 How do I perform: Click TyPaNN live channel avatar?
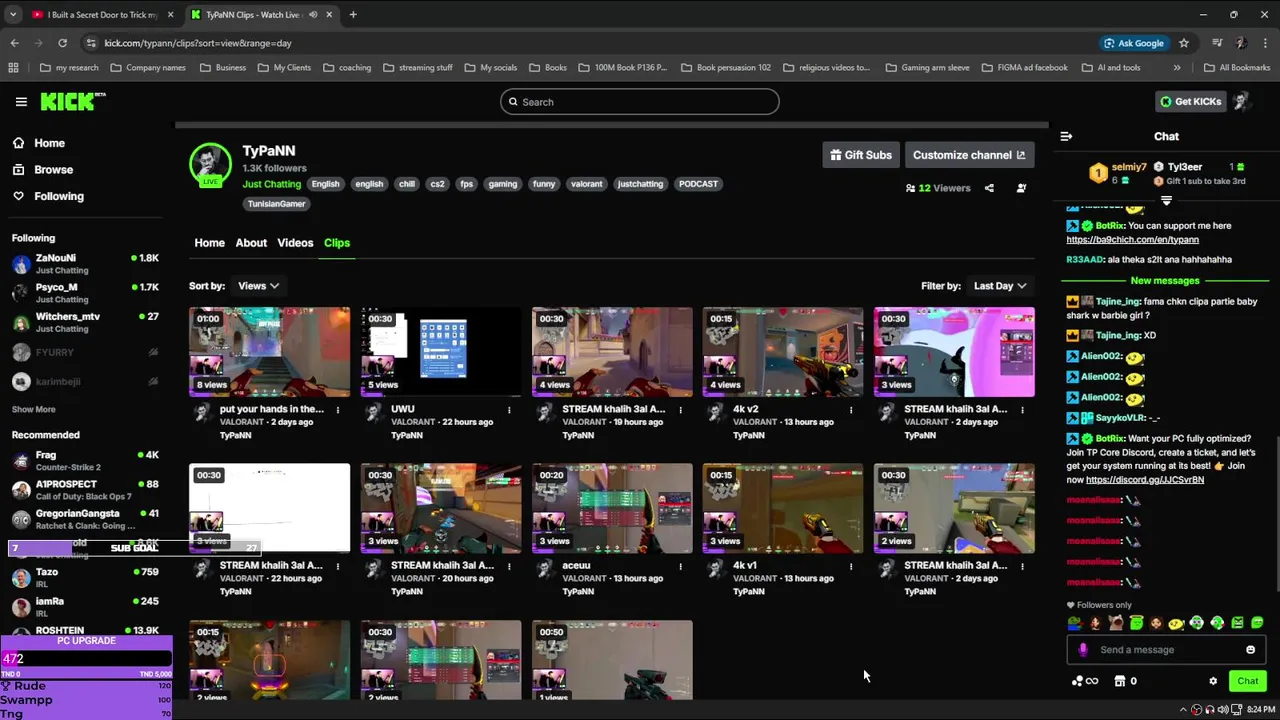(x=210, y=165)
